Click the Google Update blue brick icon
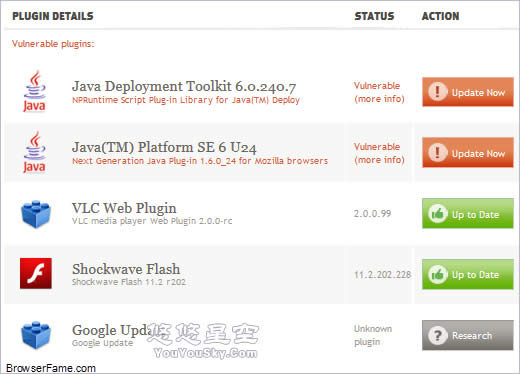Viewport: 520px width, 374px height. (x=36, y=335)
